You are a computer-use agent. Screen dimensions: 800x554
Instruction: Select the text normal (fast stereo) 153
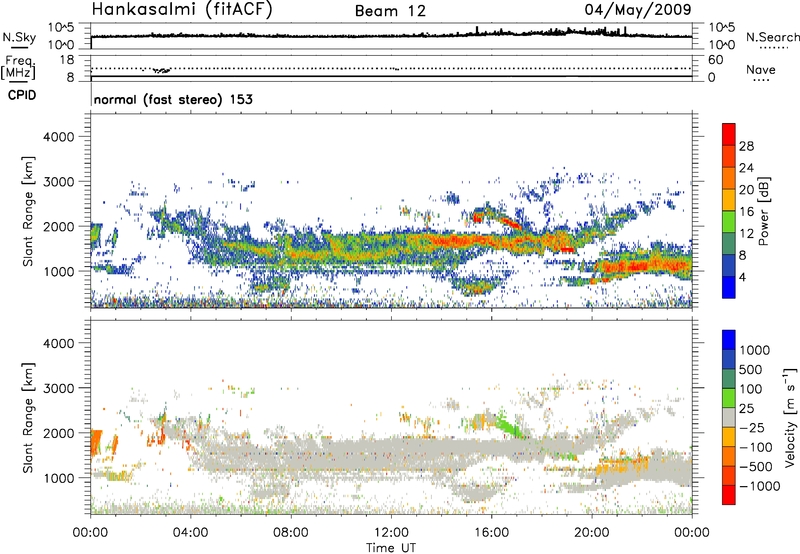[173, 99]
